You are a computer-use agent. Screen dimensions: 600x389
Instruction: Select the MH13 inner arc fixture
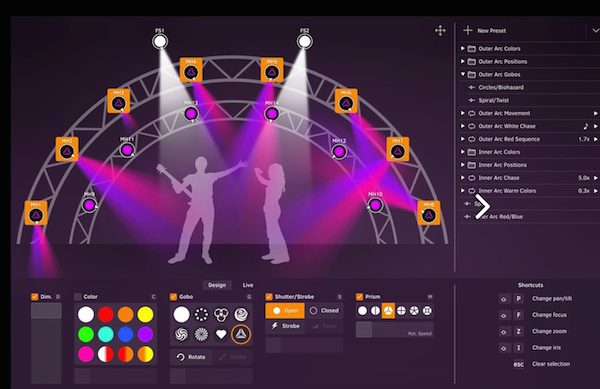pos(191,113)
